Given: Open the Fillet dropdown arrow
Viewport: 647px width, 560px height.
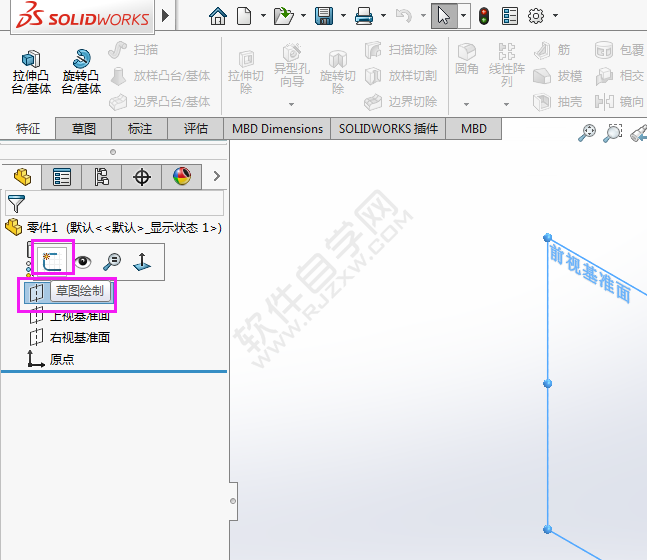Looking at the screenshot, I should (x=466, y=104).
